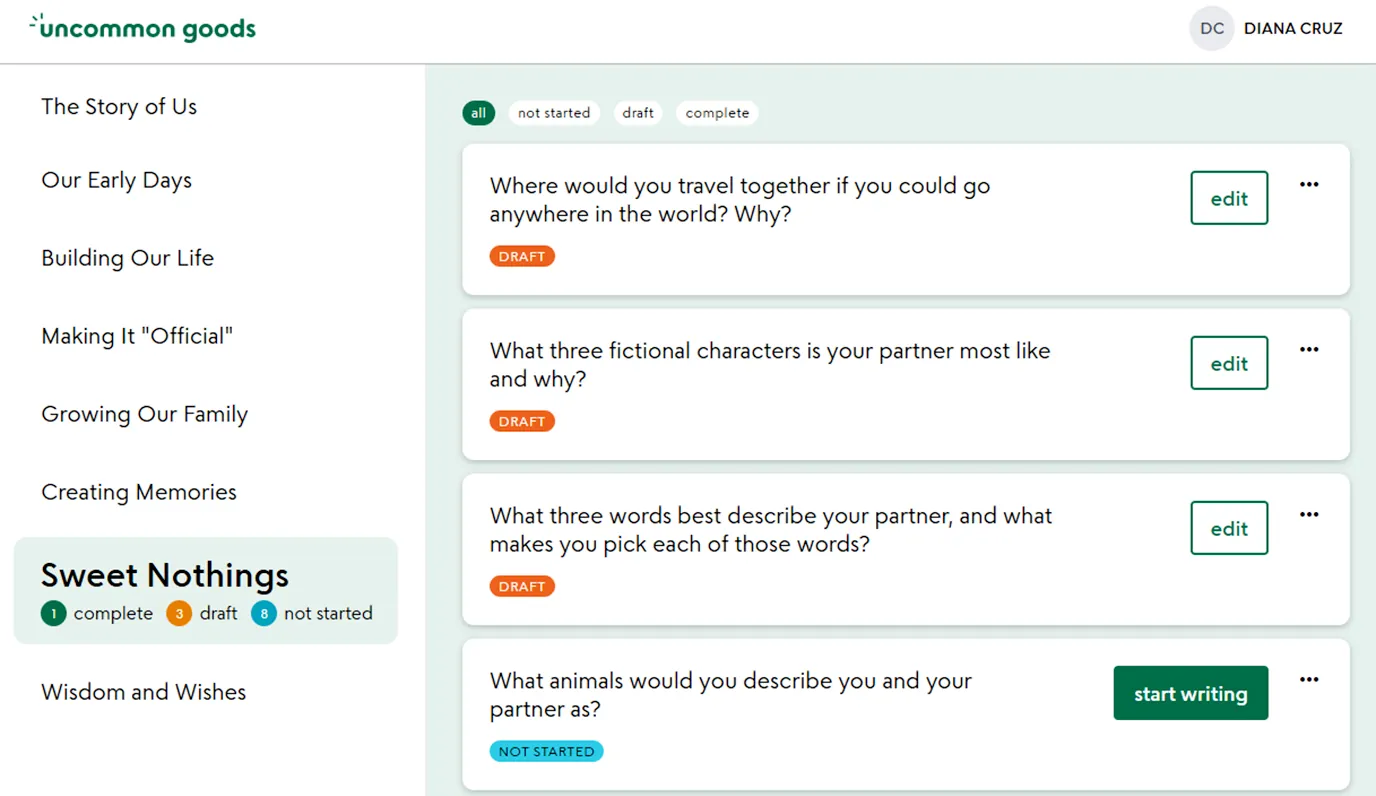Enable the 'complete' filter

[716, 112]
